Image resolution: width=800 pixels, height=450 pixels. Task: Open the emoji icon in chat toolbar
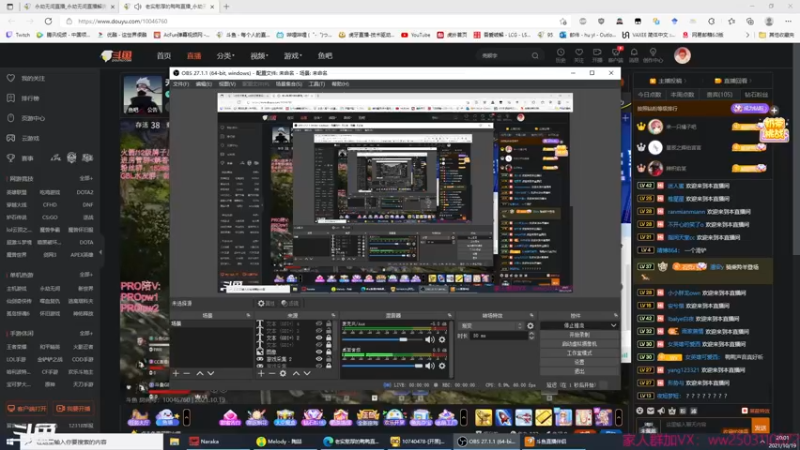pos(640,411)
